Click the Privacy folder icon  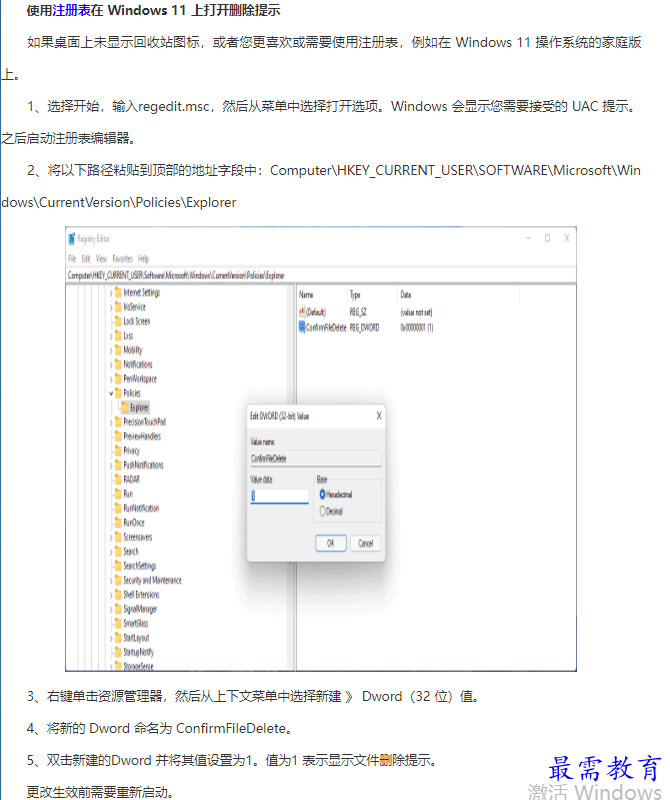click(x=118, y=451)
